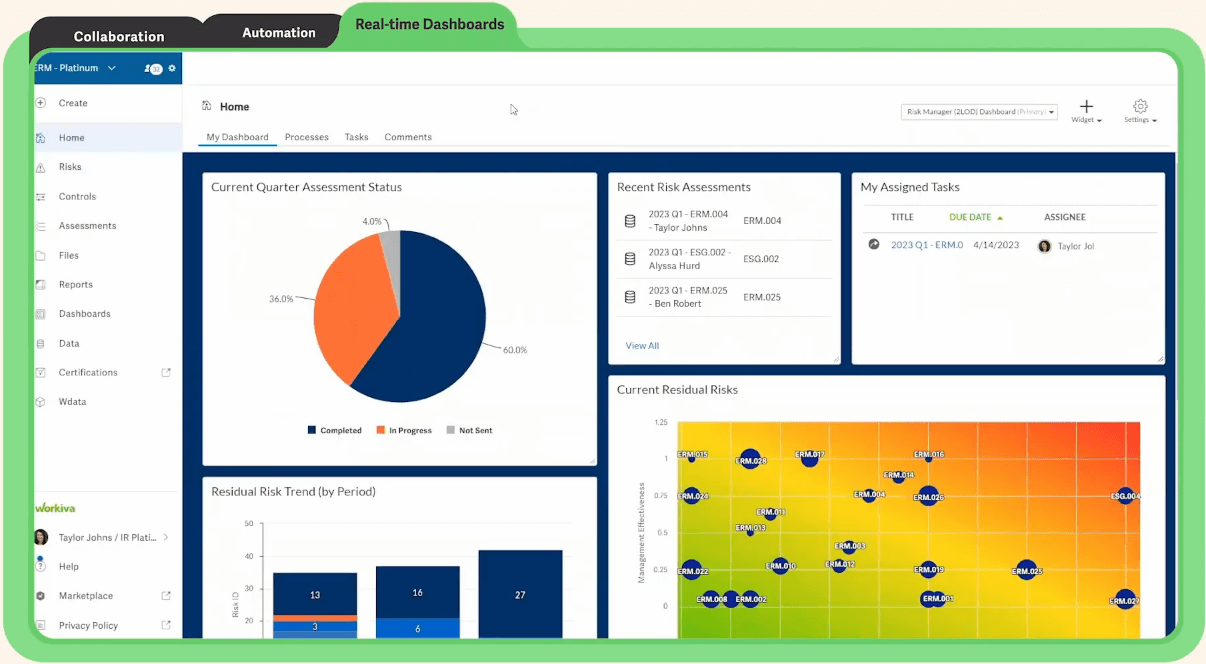The width and height of the screenshot is (1206, 664).
Task: Click the Help question mark icon
Action: point(40,566)
